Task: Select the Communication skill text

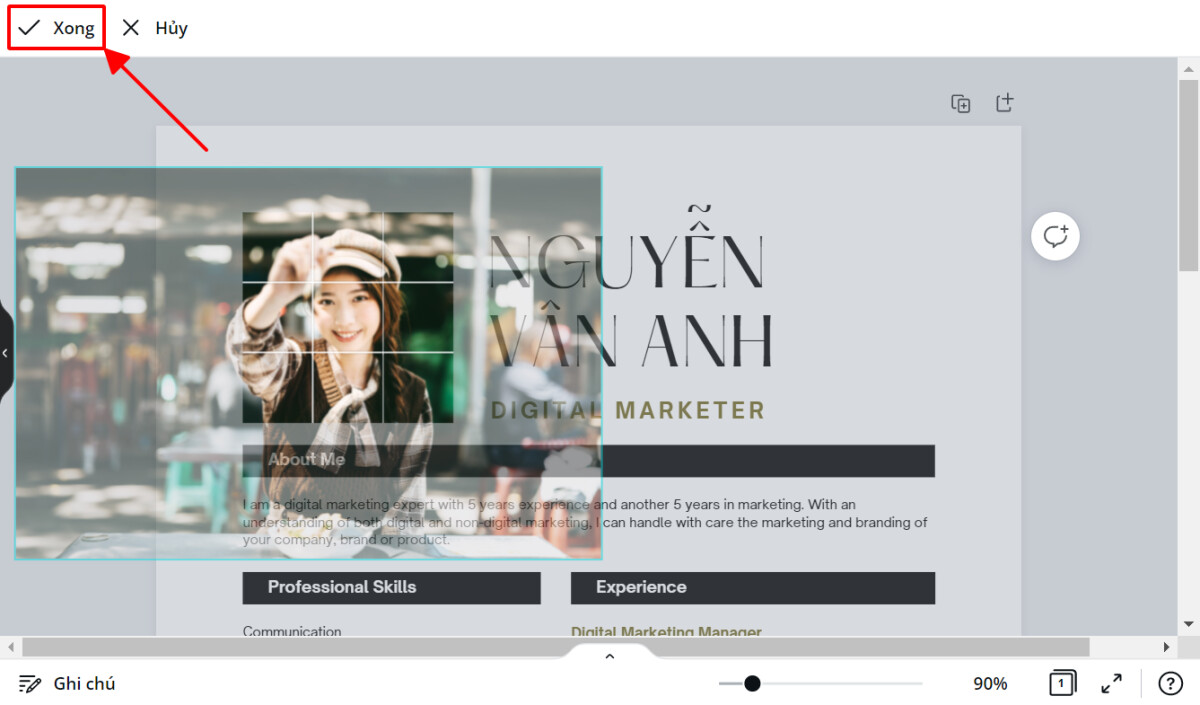Action: [292, 631]
